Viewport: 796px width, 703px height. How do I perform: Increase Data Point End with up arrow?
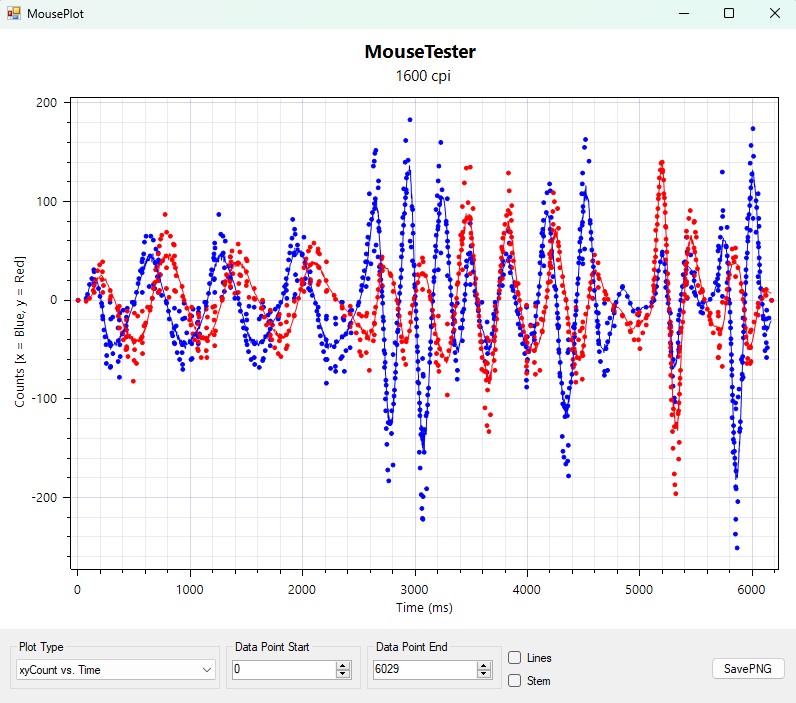point(484,665)
